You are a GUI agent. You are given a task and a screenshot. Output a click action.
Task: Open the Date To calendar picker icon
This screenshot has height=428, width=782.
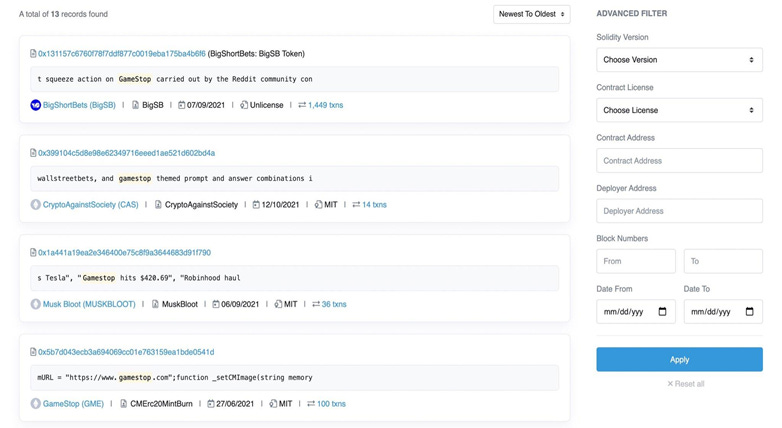[750, 312]
